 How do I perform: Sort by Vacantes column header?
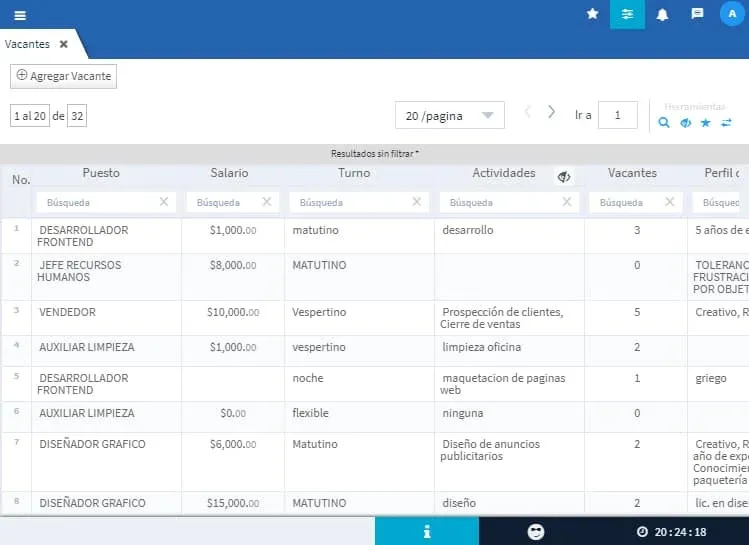632,173
